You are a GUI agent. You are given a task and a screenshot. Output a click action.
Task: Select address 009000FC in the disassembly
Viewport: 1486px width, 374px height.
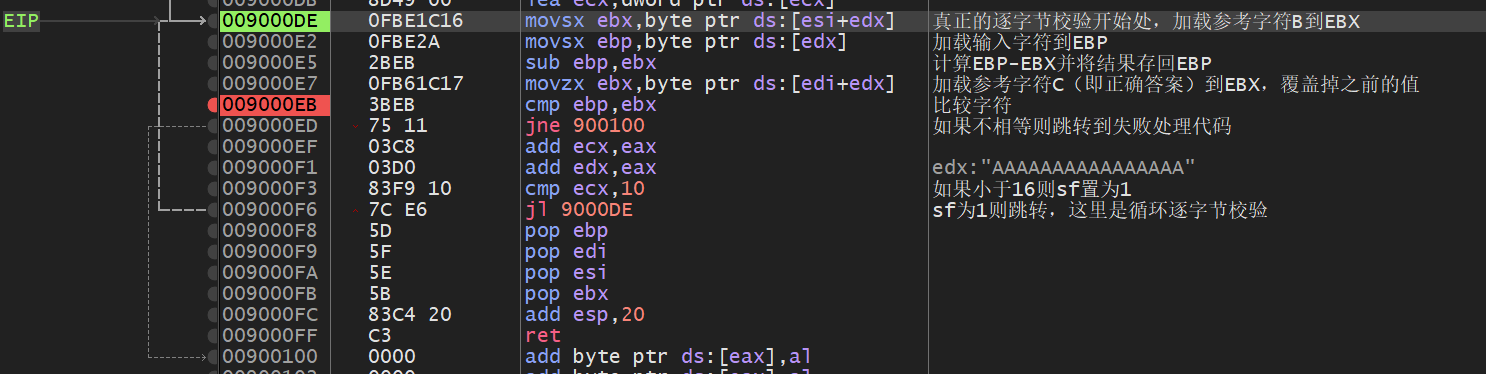[x=269, y=314]
